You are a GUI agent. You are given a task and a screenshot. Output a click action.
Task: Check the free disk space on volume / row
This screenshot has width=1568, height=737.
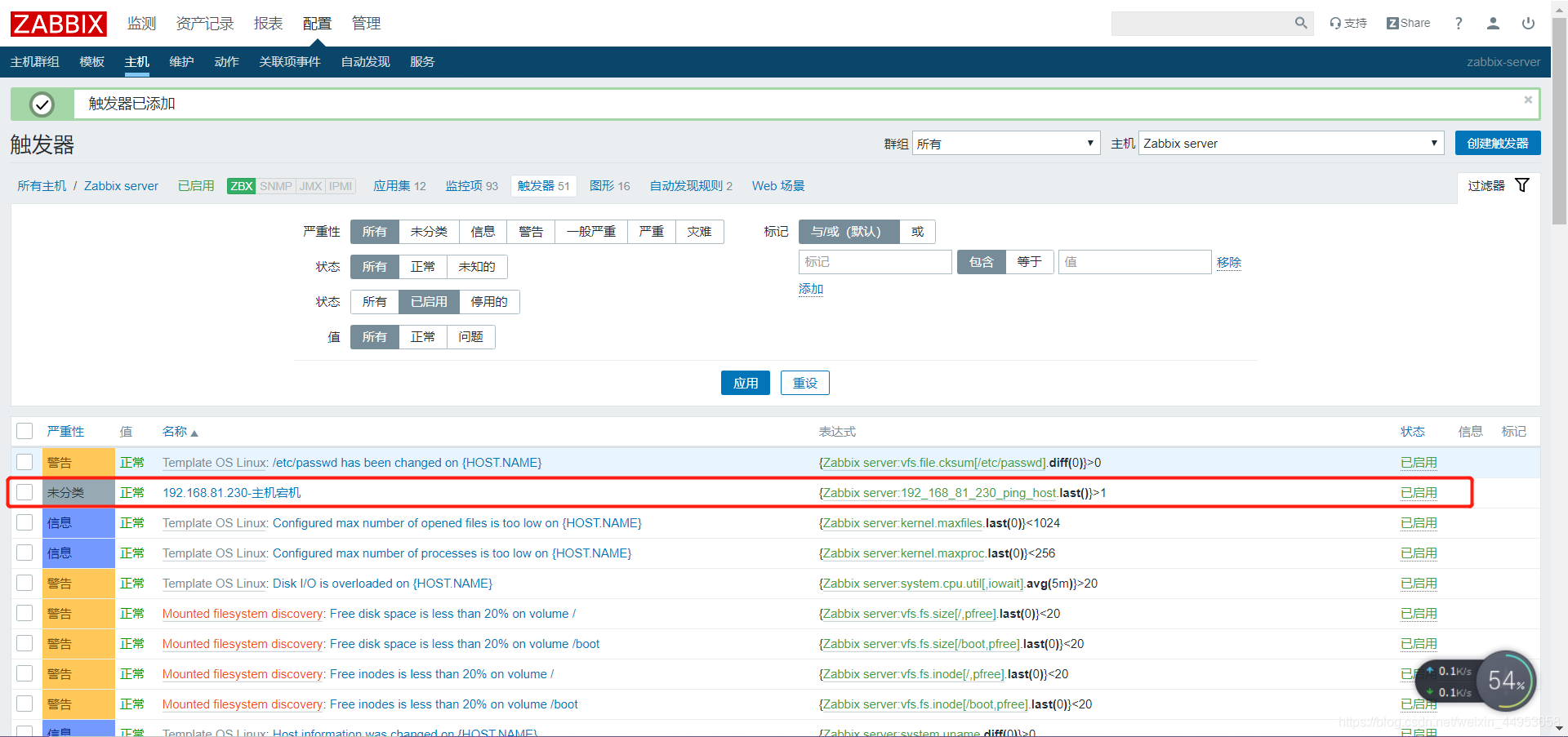24,613
